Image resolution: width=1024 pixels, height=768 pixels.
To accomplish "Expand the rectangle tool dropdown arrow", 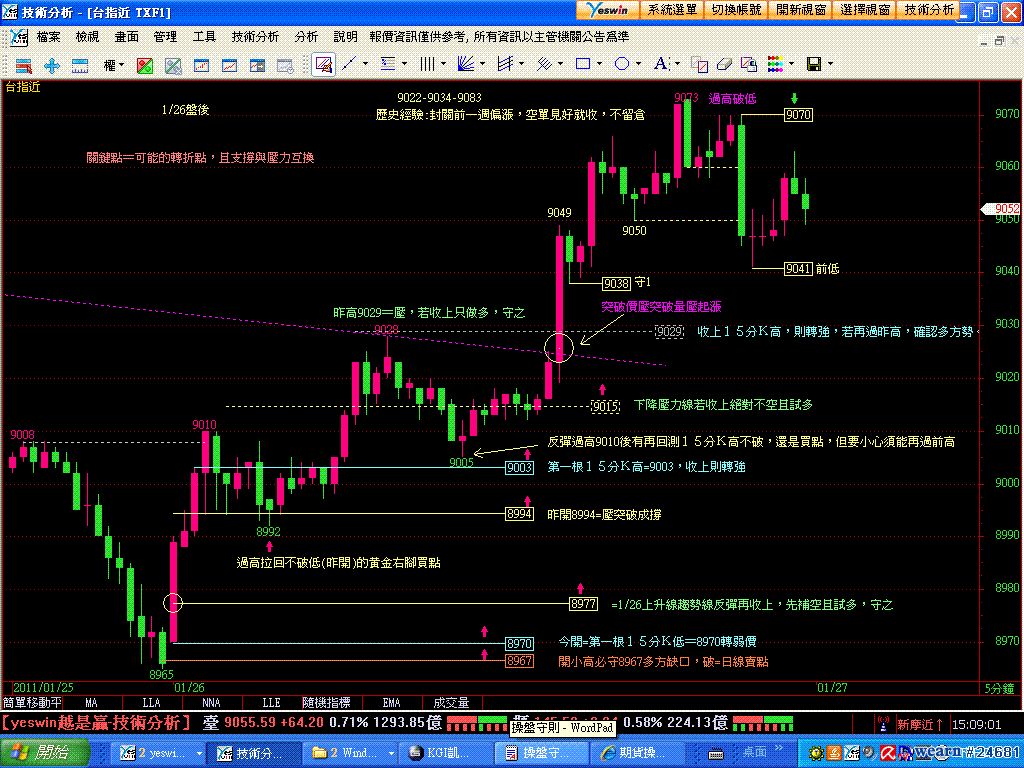I will coord(600,63).
